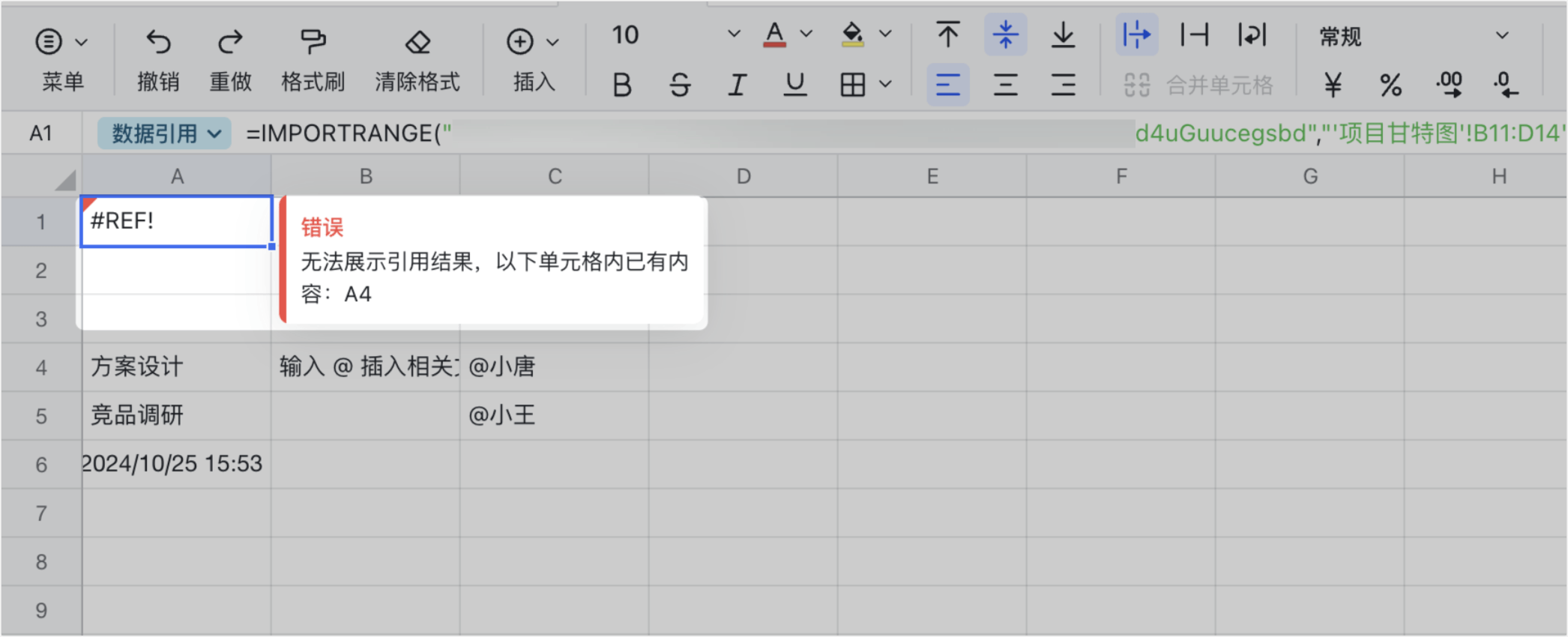The image size is (1568, 637).
Task: Click the top vertical align icon
Action: 947,35
